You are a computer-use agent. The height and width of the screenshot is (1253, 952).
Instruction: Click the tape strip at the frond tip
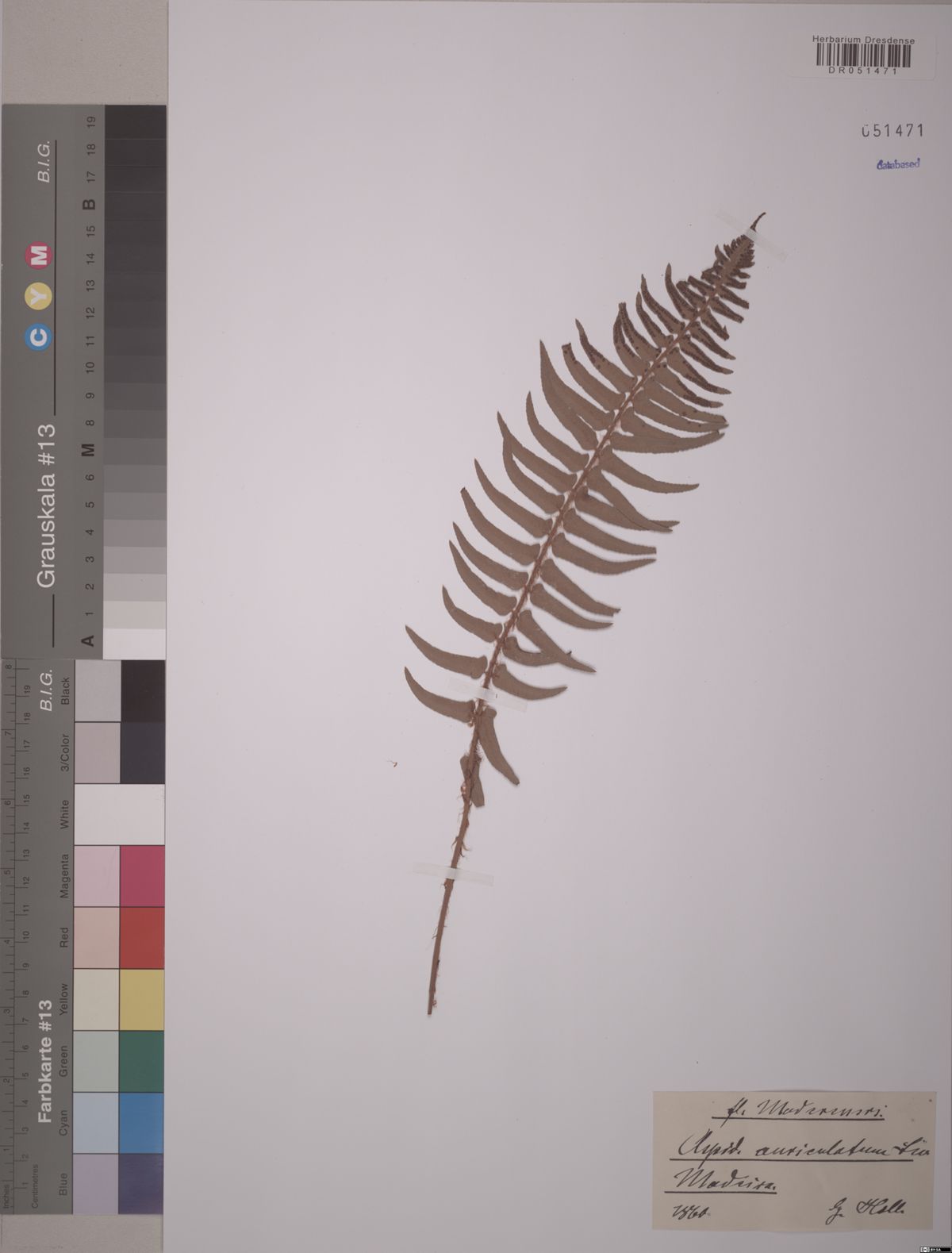point(752,236)
